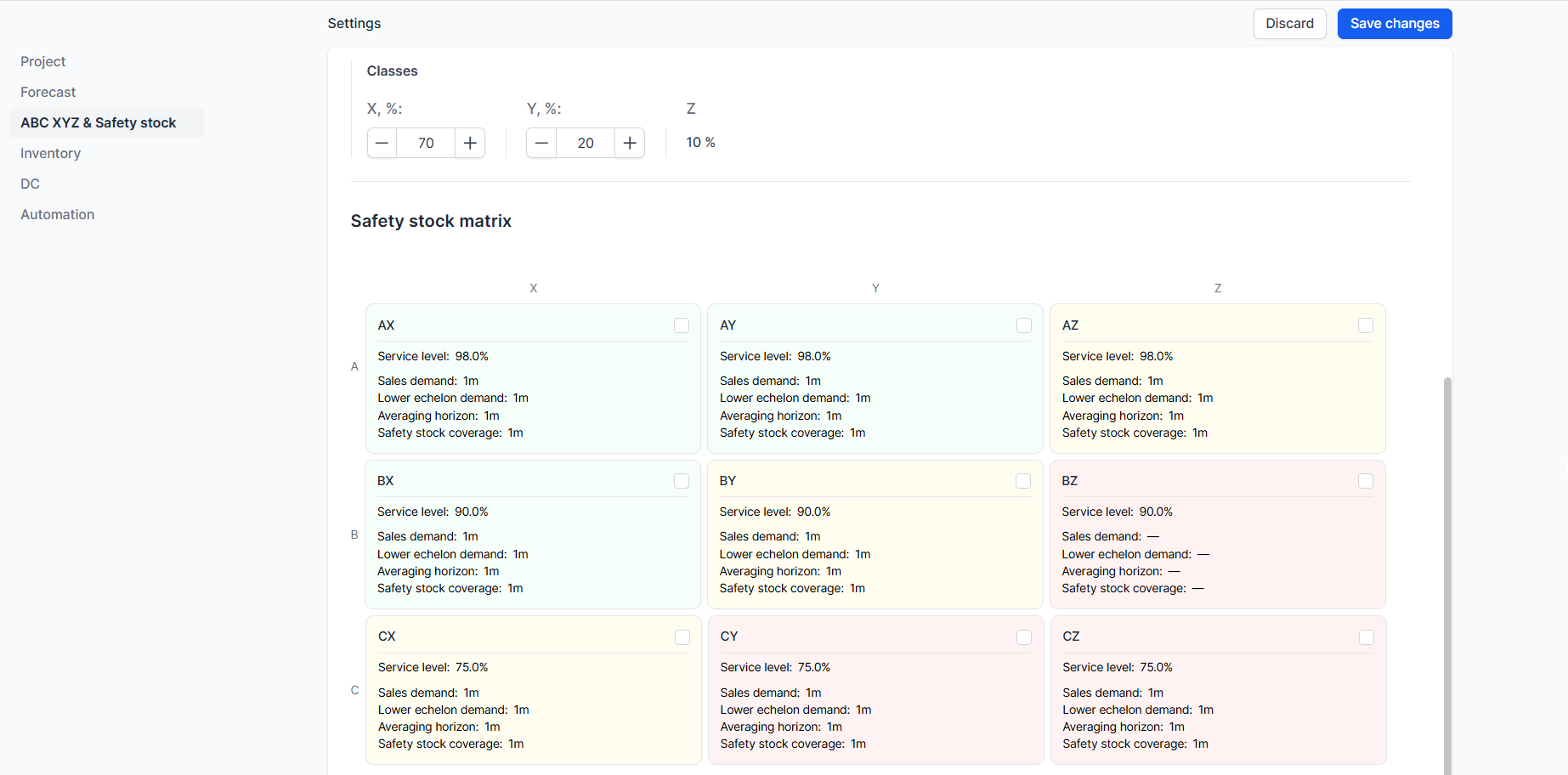Check the AZ card checkbox
The height and width of the screenshot is (775, 1568).
click(x=1366, y=325)
